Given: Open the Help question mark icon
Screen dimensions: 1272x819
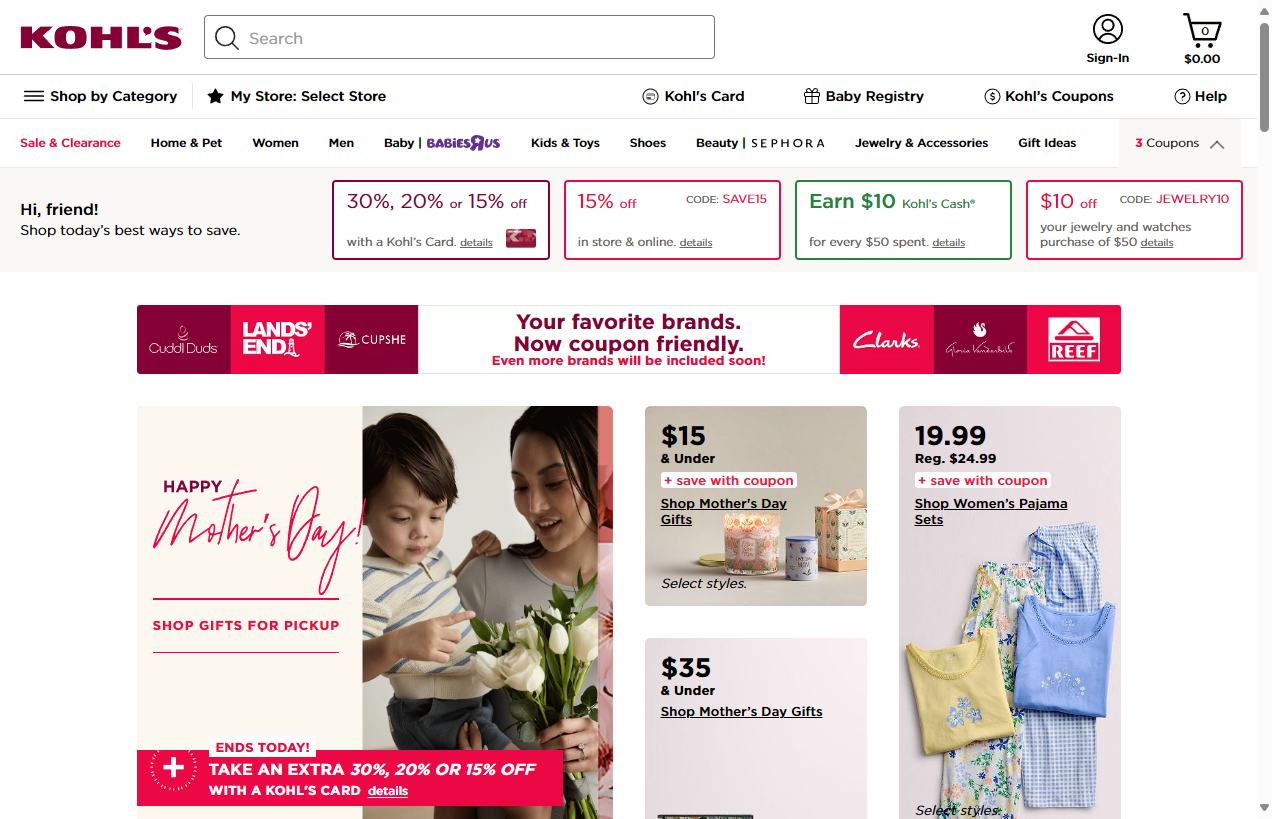Looking at the screenshot, I should tap(1182, 96).
